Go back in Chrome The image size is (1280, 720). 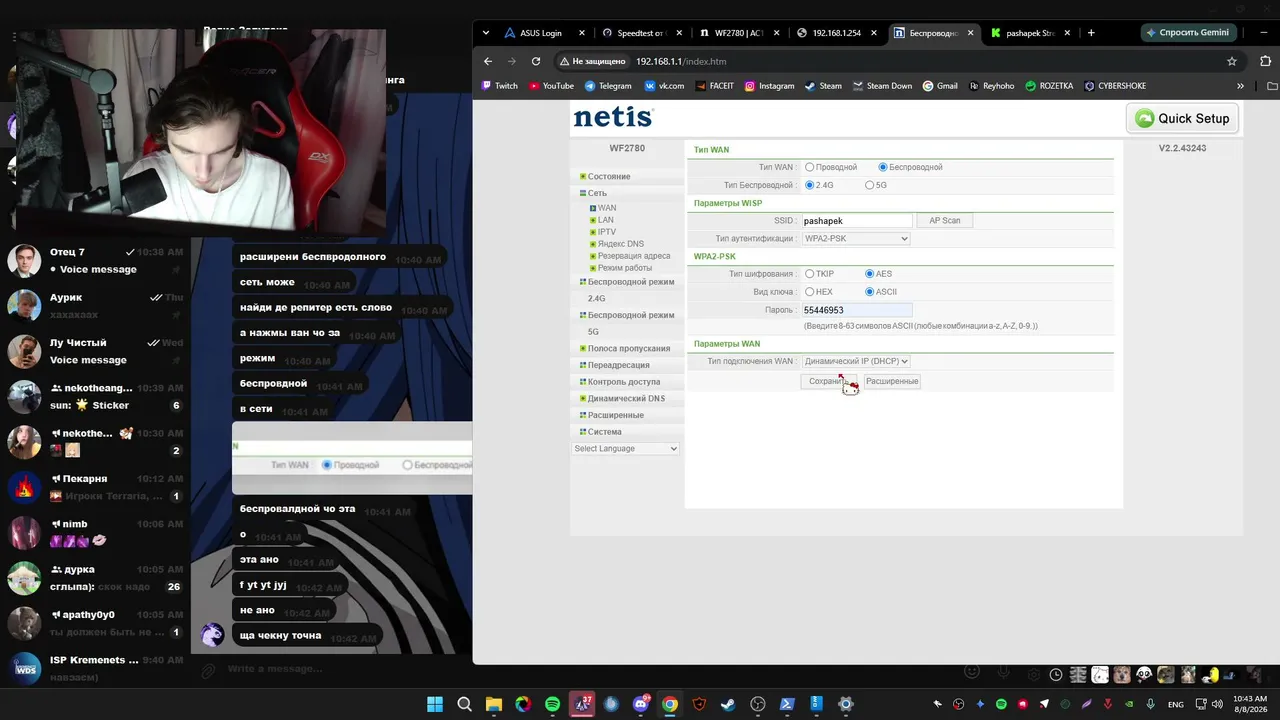[x=488, y=61]
